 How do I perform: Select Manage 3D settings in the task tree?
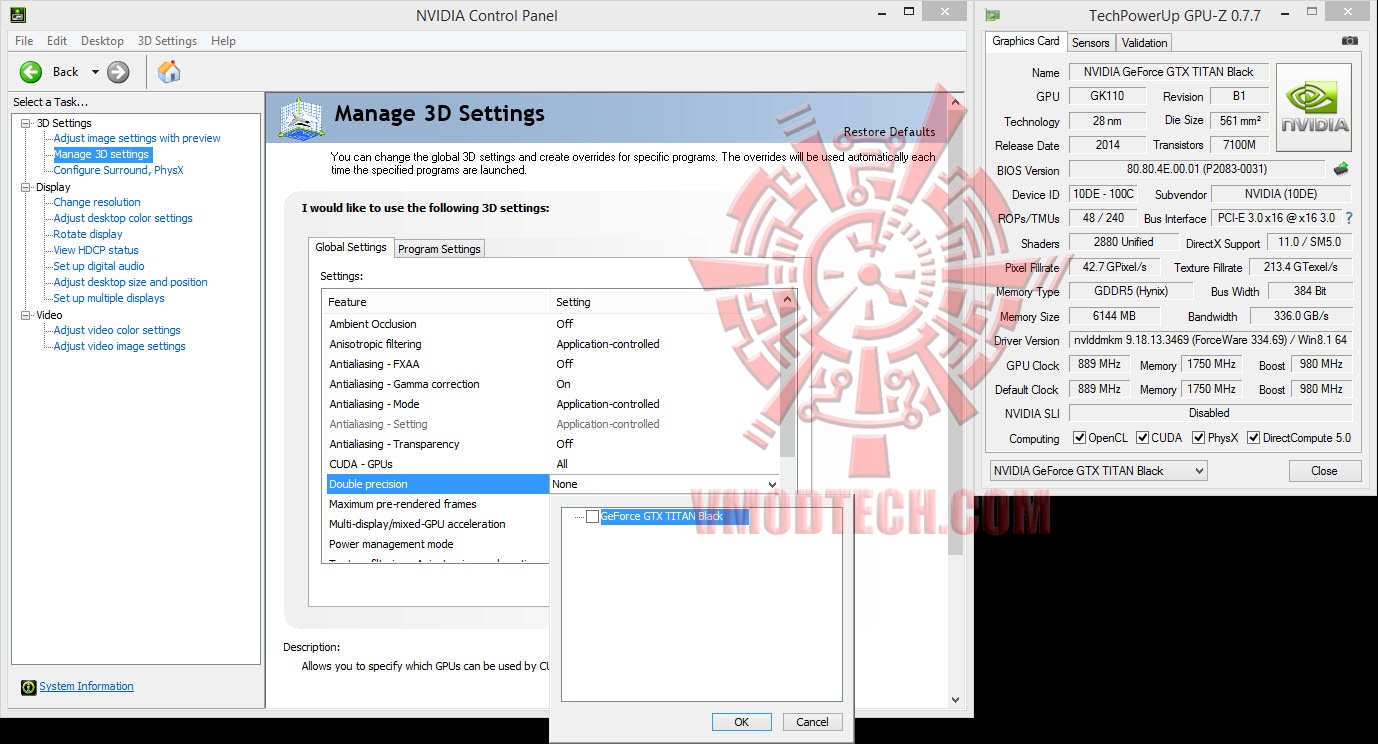(101, 155)
